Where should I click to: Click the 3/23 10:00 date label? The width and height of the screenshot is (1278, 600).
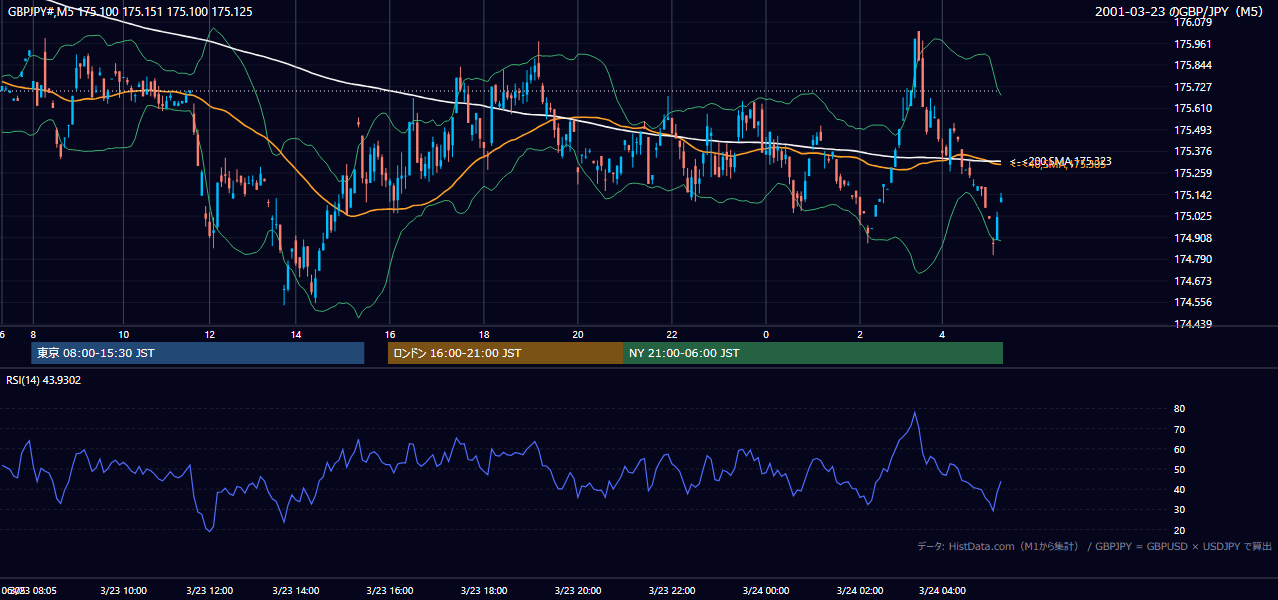point(124,591)
